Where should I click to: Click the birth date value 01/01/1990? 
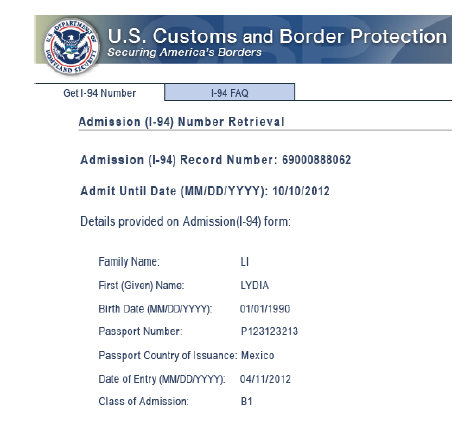265,309
